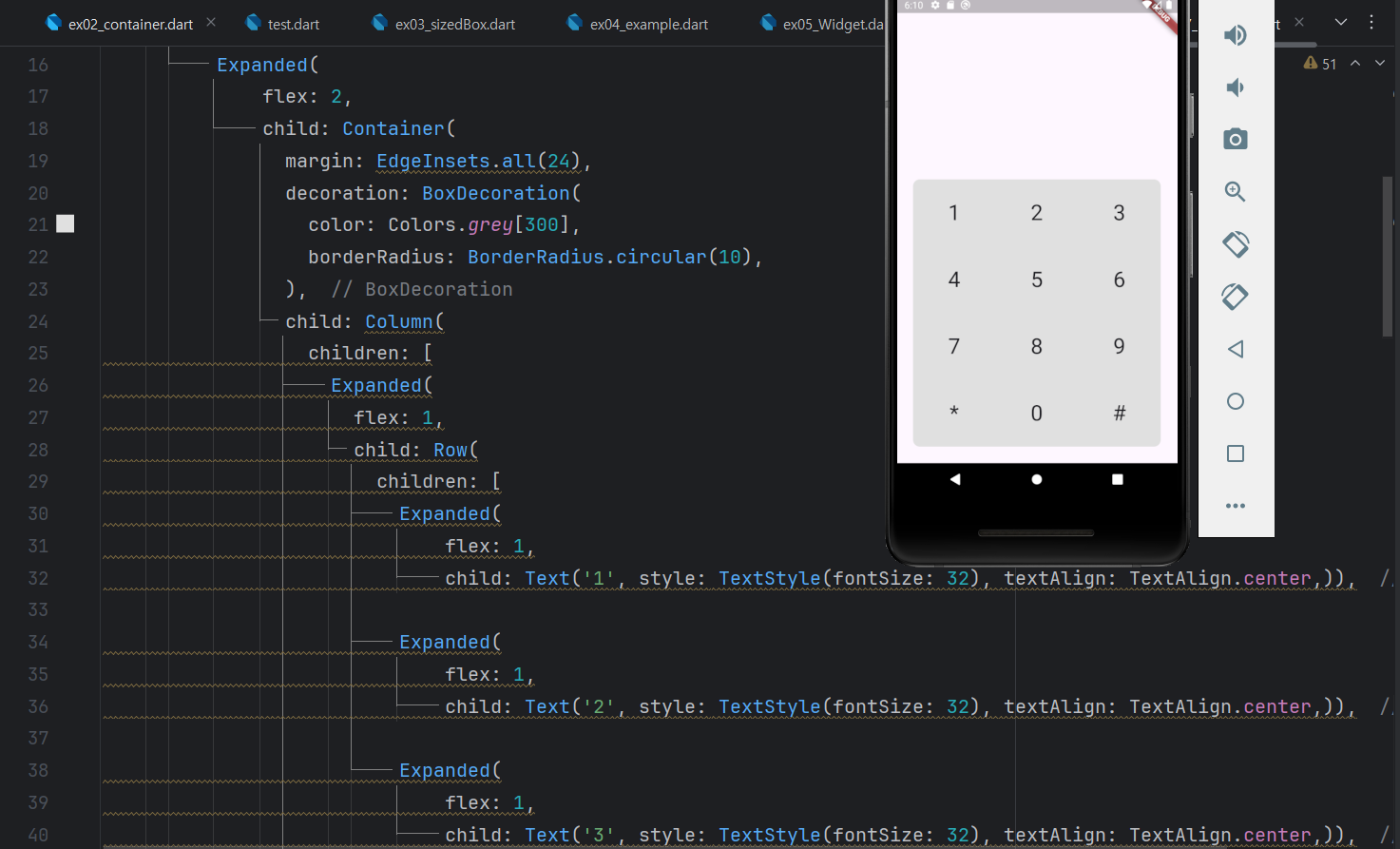The height and width of the screenshot is (849, 1400).
Task: Click '// BoxDecoration' closing comment on line 23
Action: pyautogui.click(x=422, y=289)
